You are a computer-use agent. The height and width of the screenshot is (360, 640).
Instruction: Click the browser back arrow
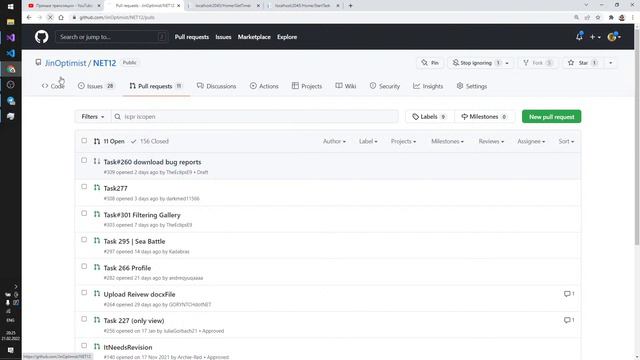[x=29, y=18]
